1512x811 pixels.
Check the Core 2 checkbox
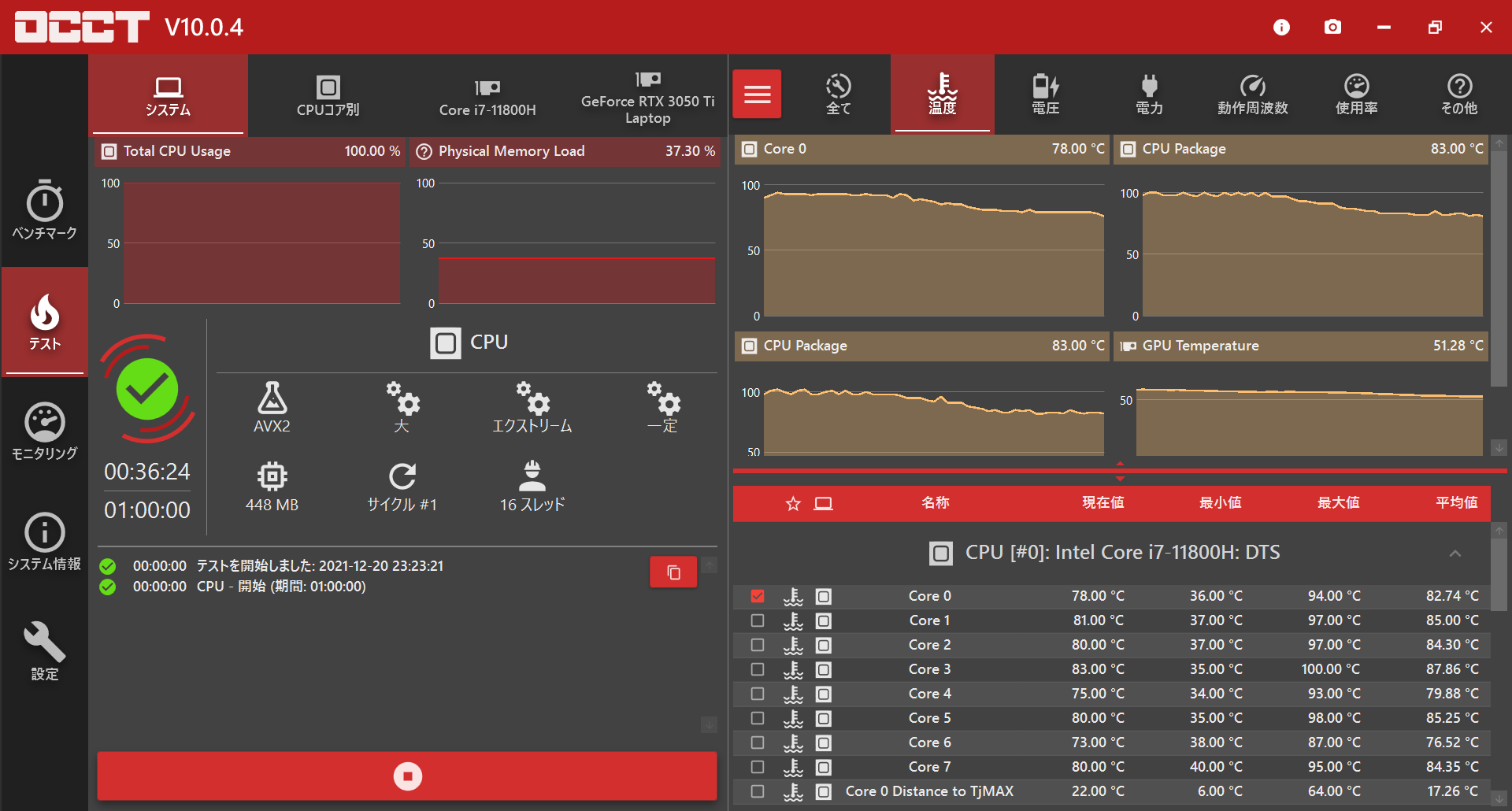click(758, 645)
